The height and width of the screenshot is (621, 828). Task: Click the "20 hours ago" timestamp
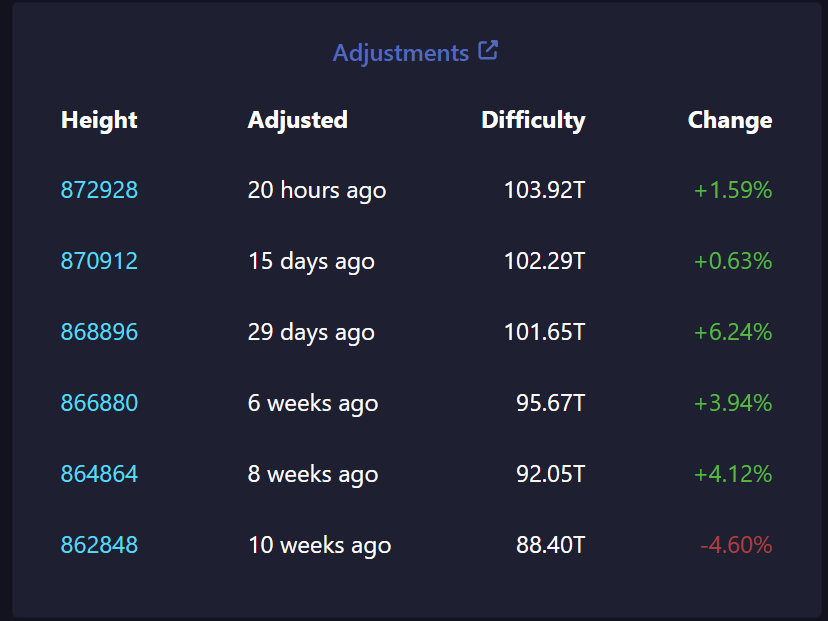coord(316,190)
